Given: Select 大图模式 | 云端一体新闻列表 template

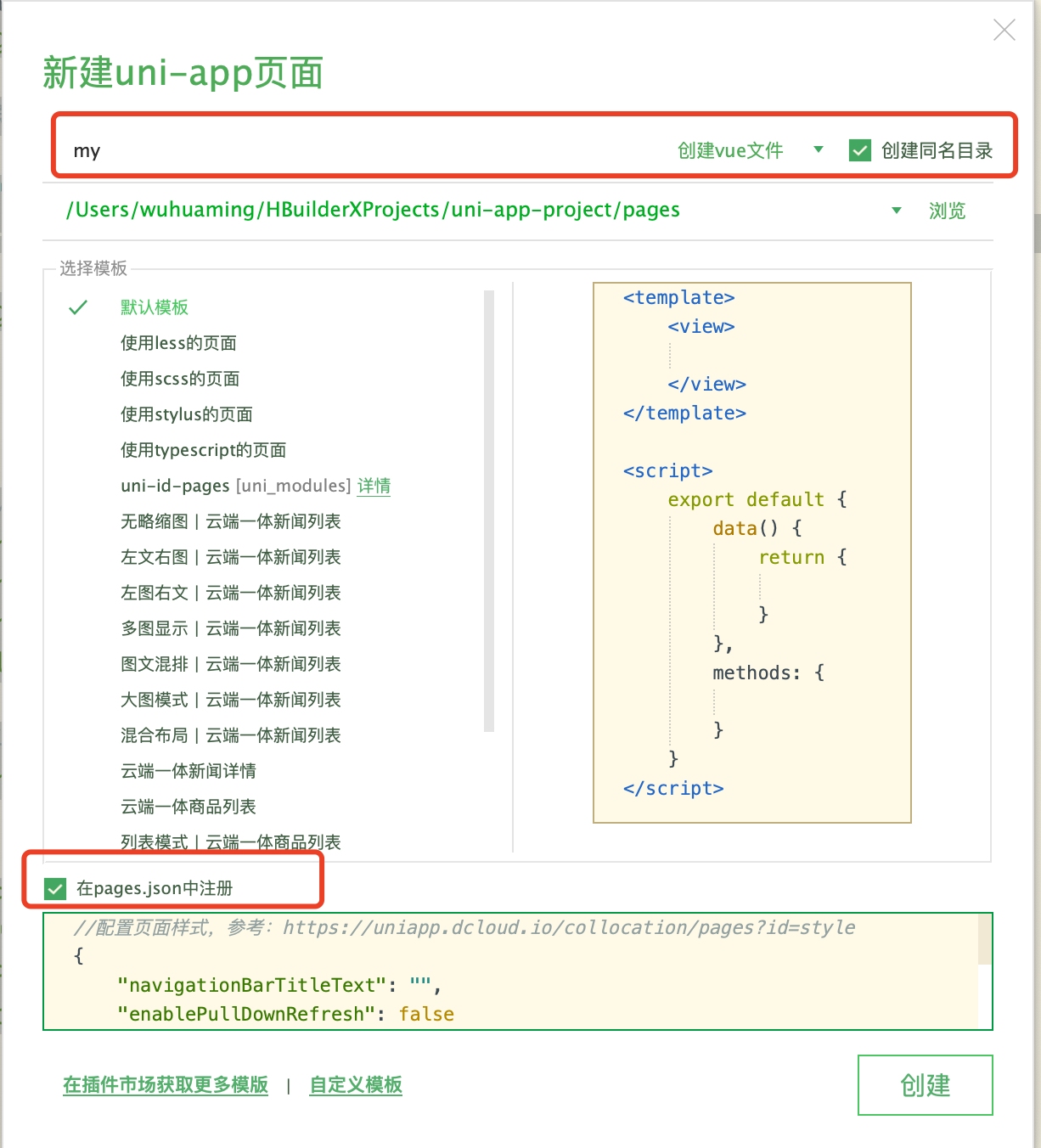Looking at the screenshot, I should coord(231,700).
